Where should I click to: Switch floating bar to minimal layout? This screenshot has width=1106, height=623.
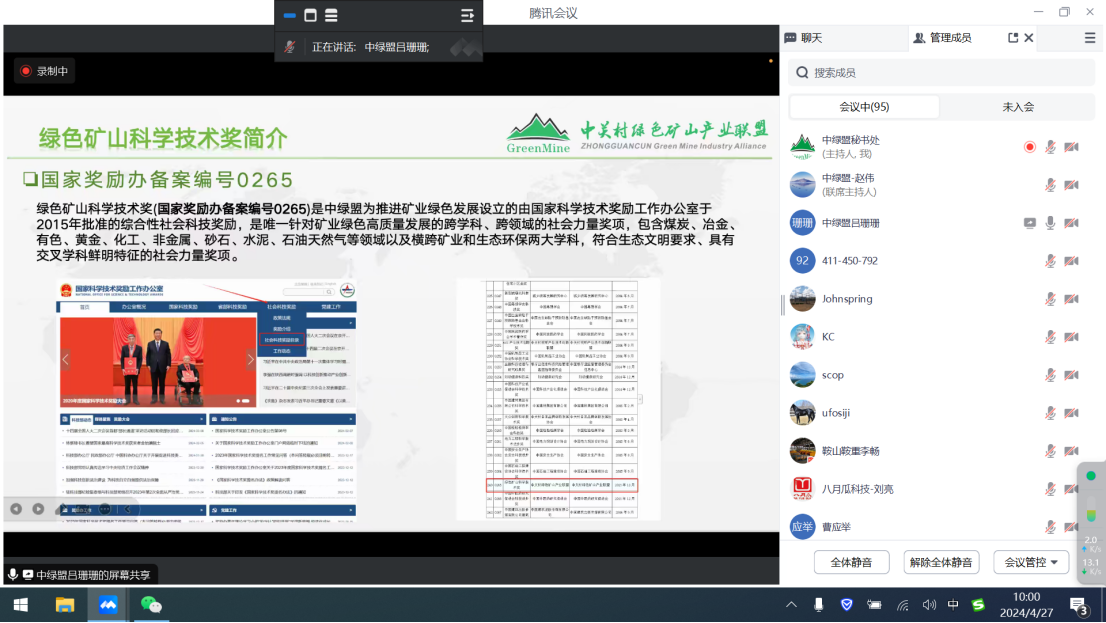(290, 15)
